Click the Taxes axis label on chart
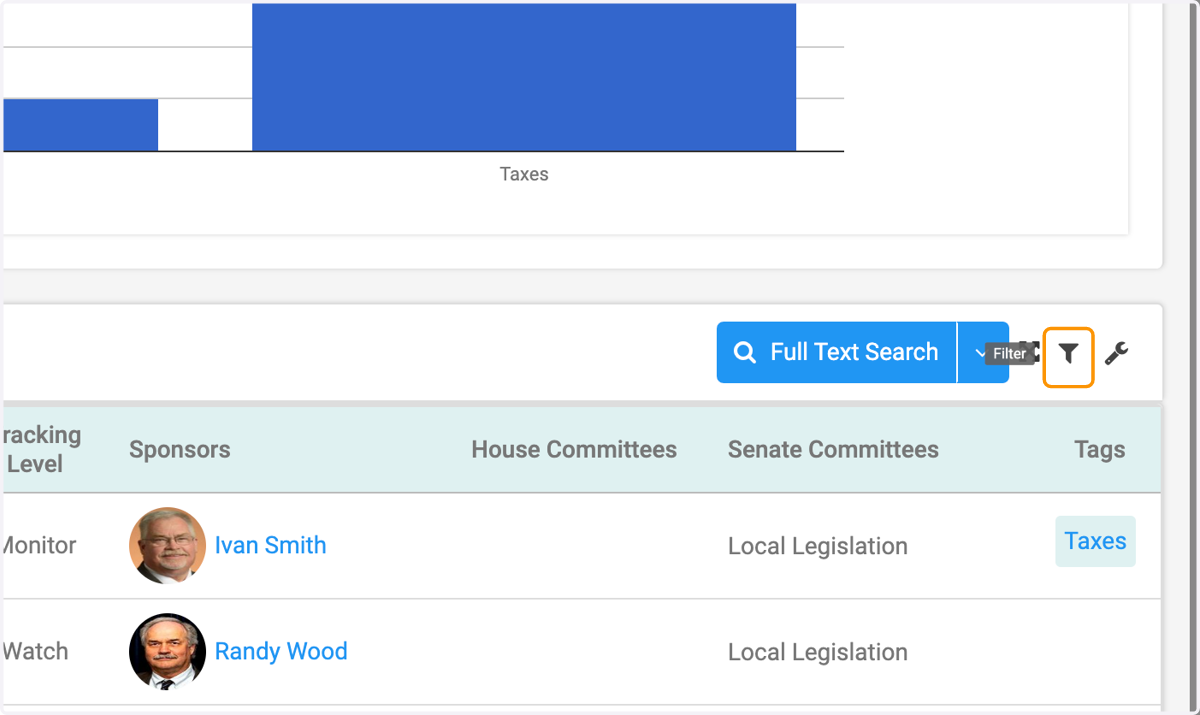The image size is (1200, 715). pyautogui.click(x=524, y=174)
